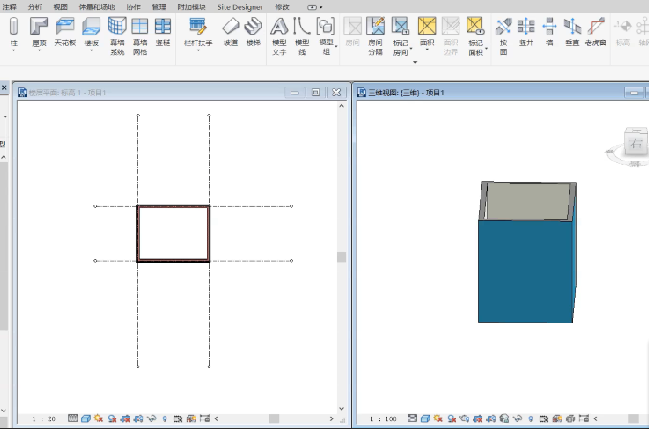649x429 pixels.
Task: Expand the dropdown arrow under 栏杆扶手 (Railing)
Action: click(x=198, y=51)
